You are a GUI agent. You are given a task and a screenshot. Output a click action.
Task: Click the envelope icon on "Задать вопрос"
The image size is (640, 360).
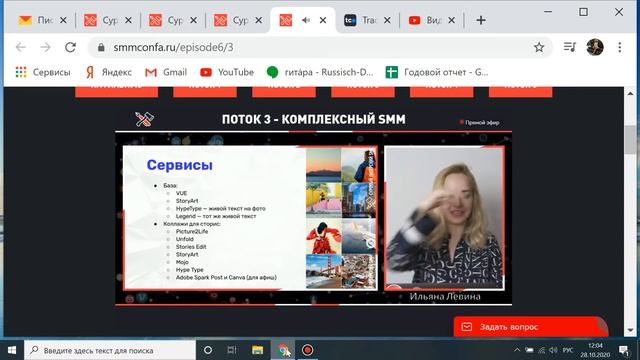[x=467, y=327]
